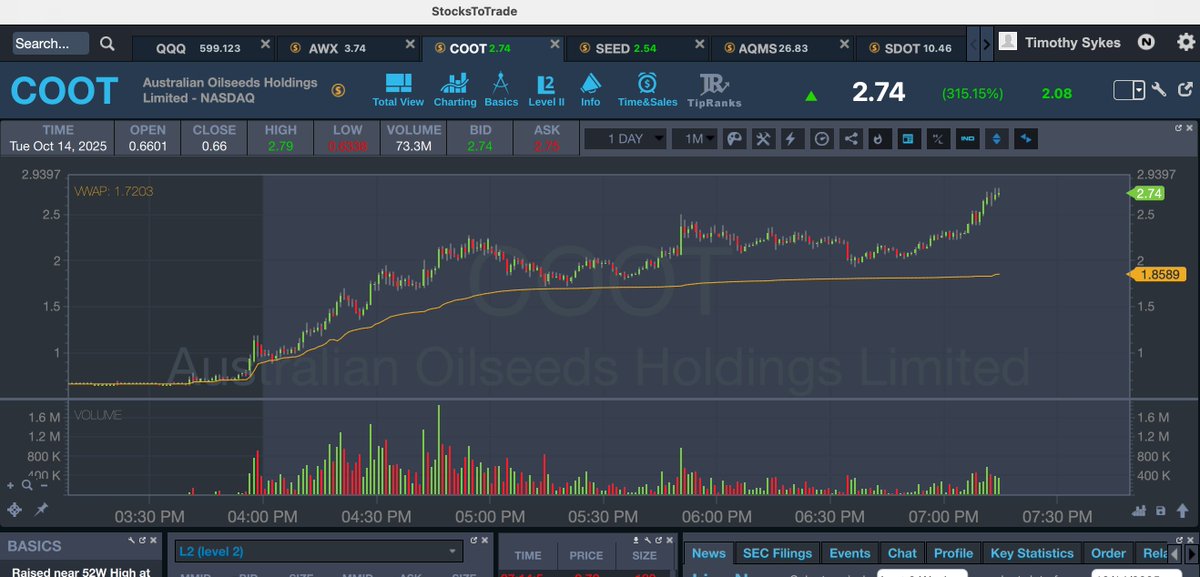The height and width of the screenshot is (577, 1200).
Task: Open chart color palette settings
Action: point(733,139)
